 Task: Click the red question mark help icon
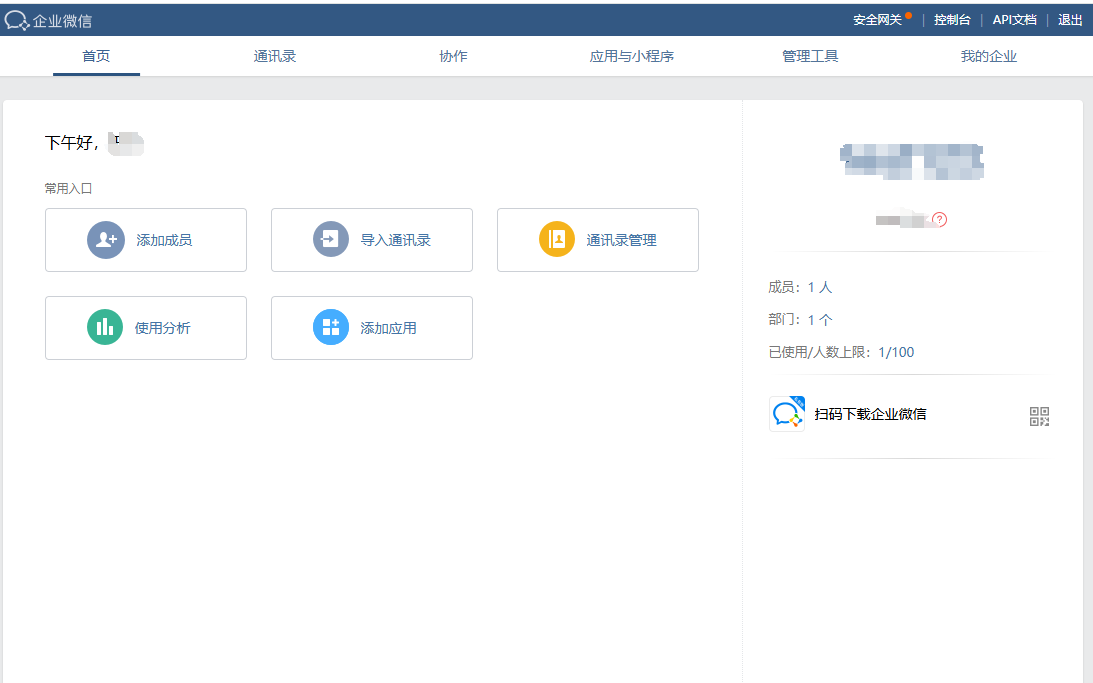939,220
